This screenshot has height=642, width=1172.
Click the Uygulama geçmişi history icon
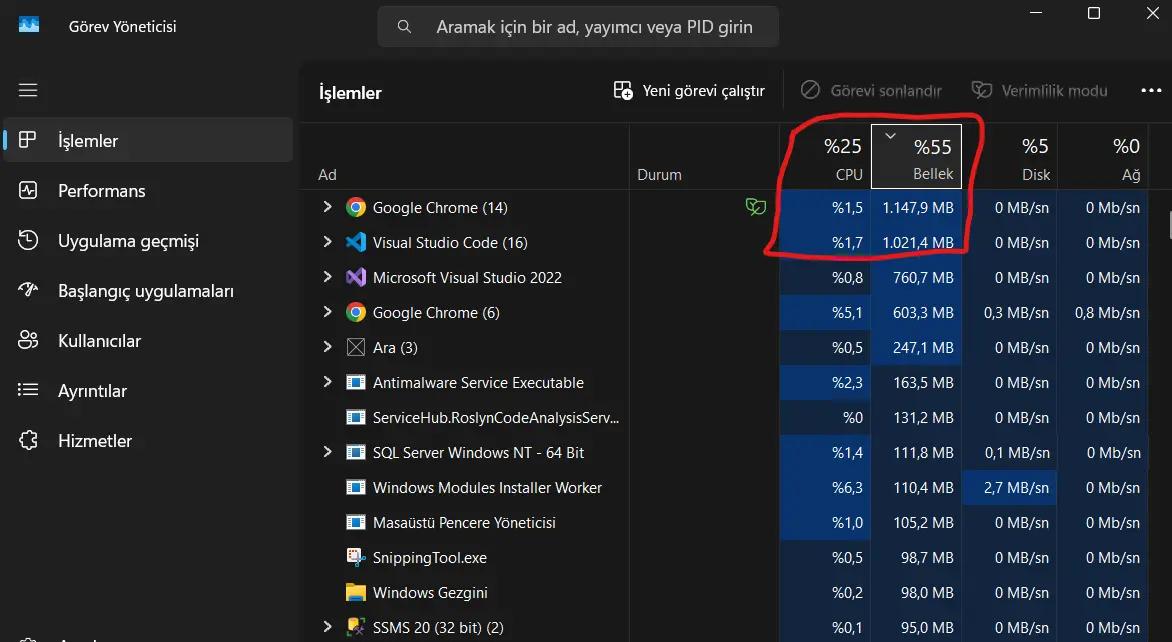tap(28, 240)
